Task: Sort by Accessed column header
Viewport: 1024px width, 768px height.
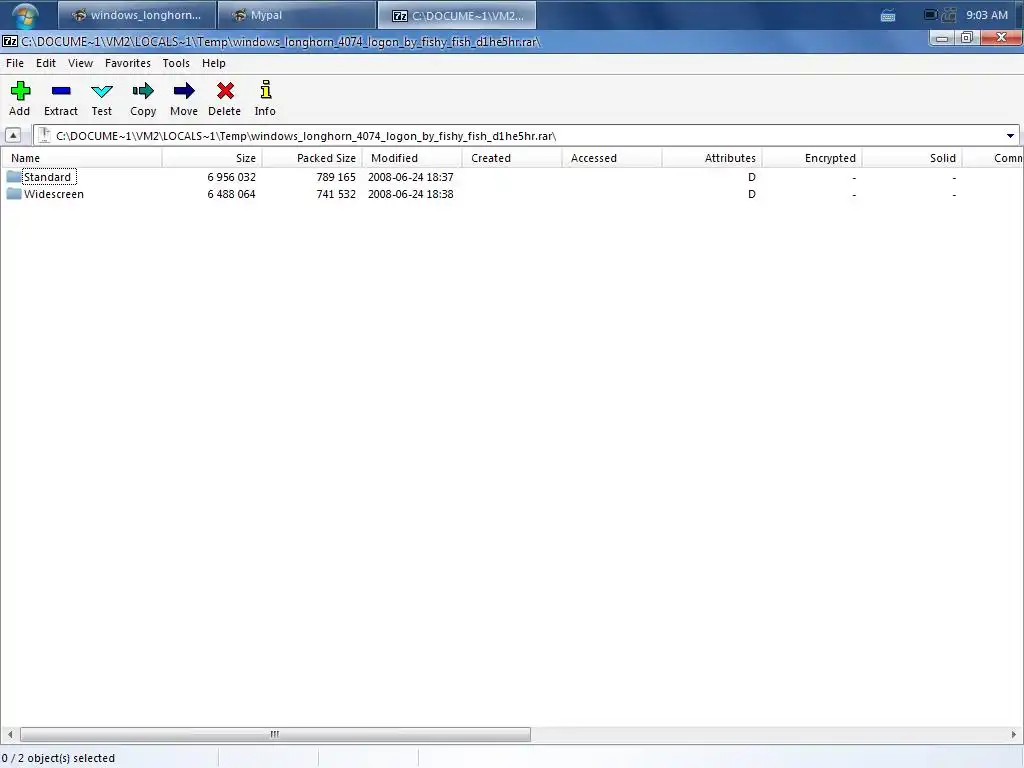Action: tap(612, 158)
